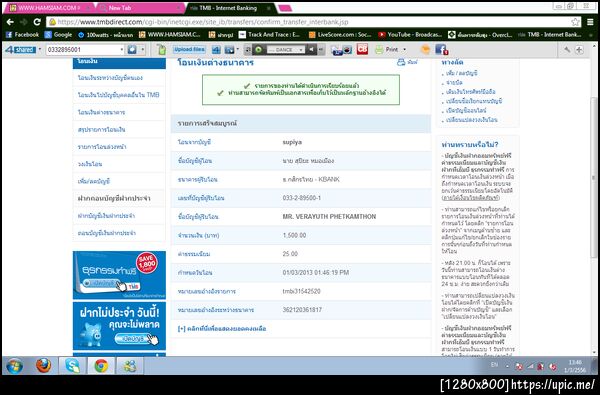Viewport: 600px width, 395px height.
Task: Open the search button options dropdown arrow
Action: coord(143,49)
